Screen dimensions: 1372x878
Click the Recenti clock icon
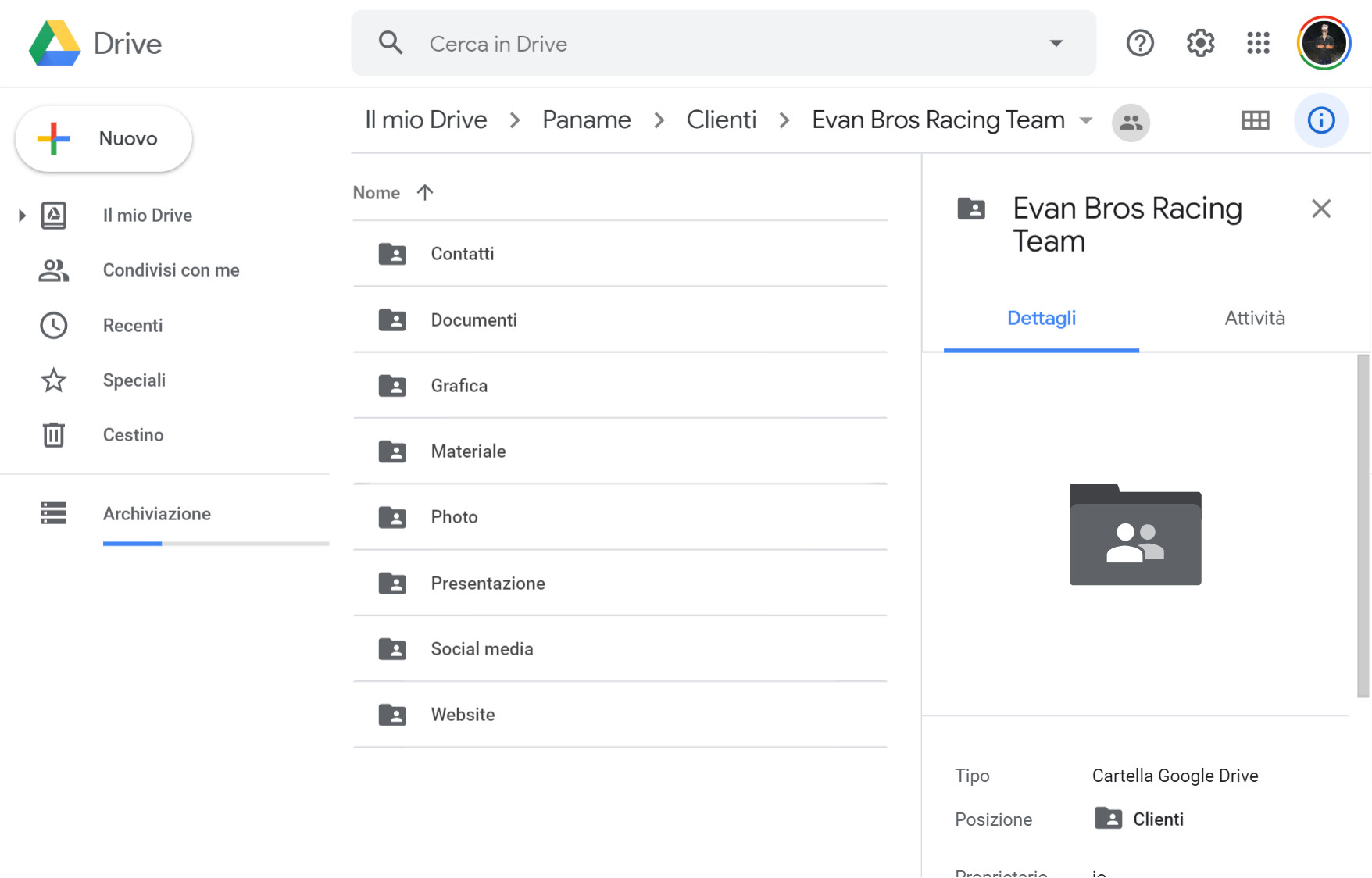click(x=53, y=326)
